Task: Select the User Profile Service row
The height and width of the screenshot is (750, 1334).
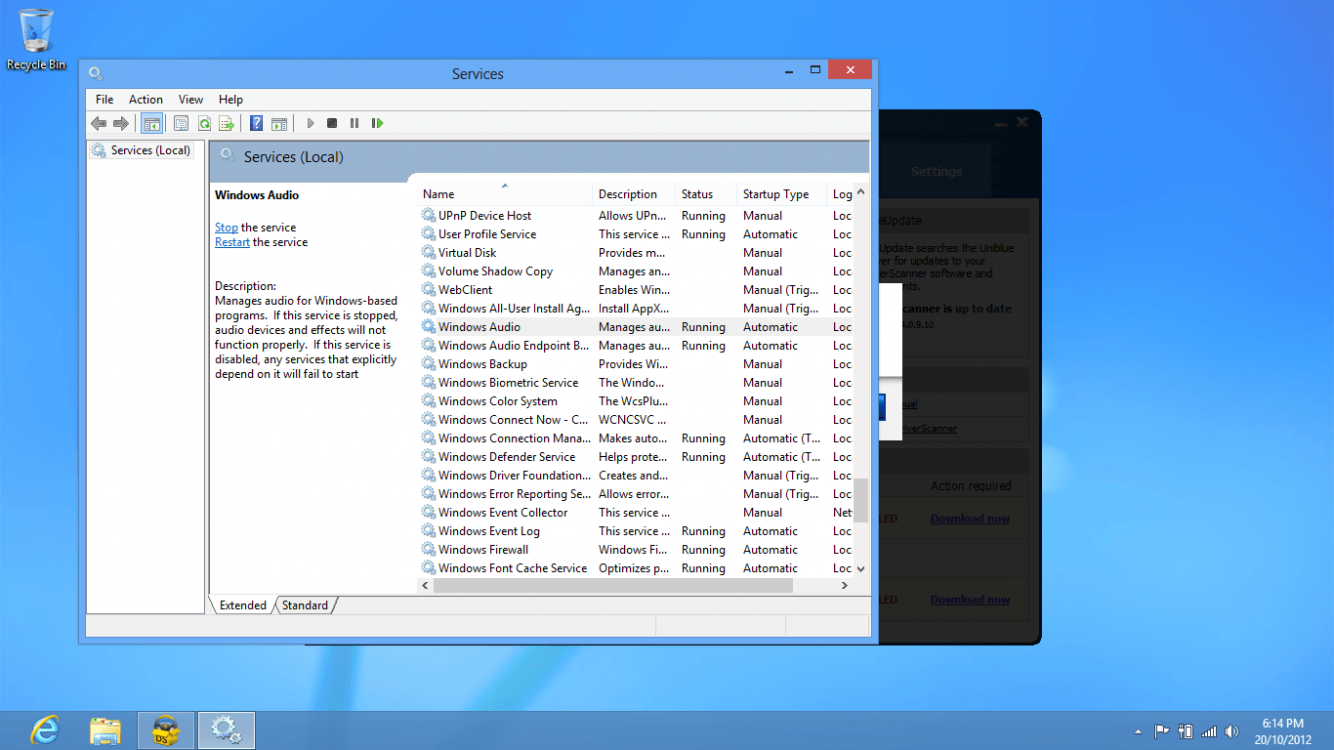Action: pyautogui.click(x=636, y=234)
